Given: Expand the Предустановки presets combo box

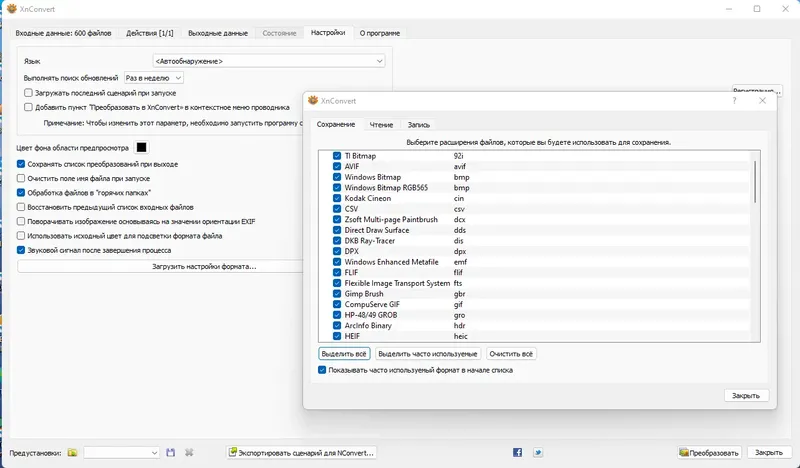Looking at the screenshot, I should pos(121,453).
